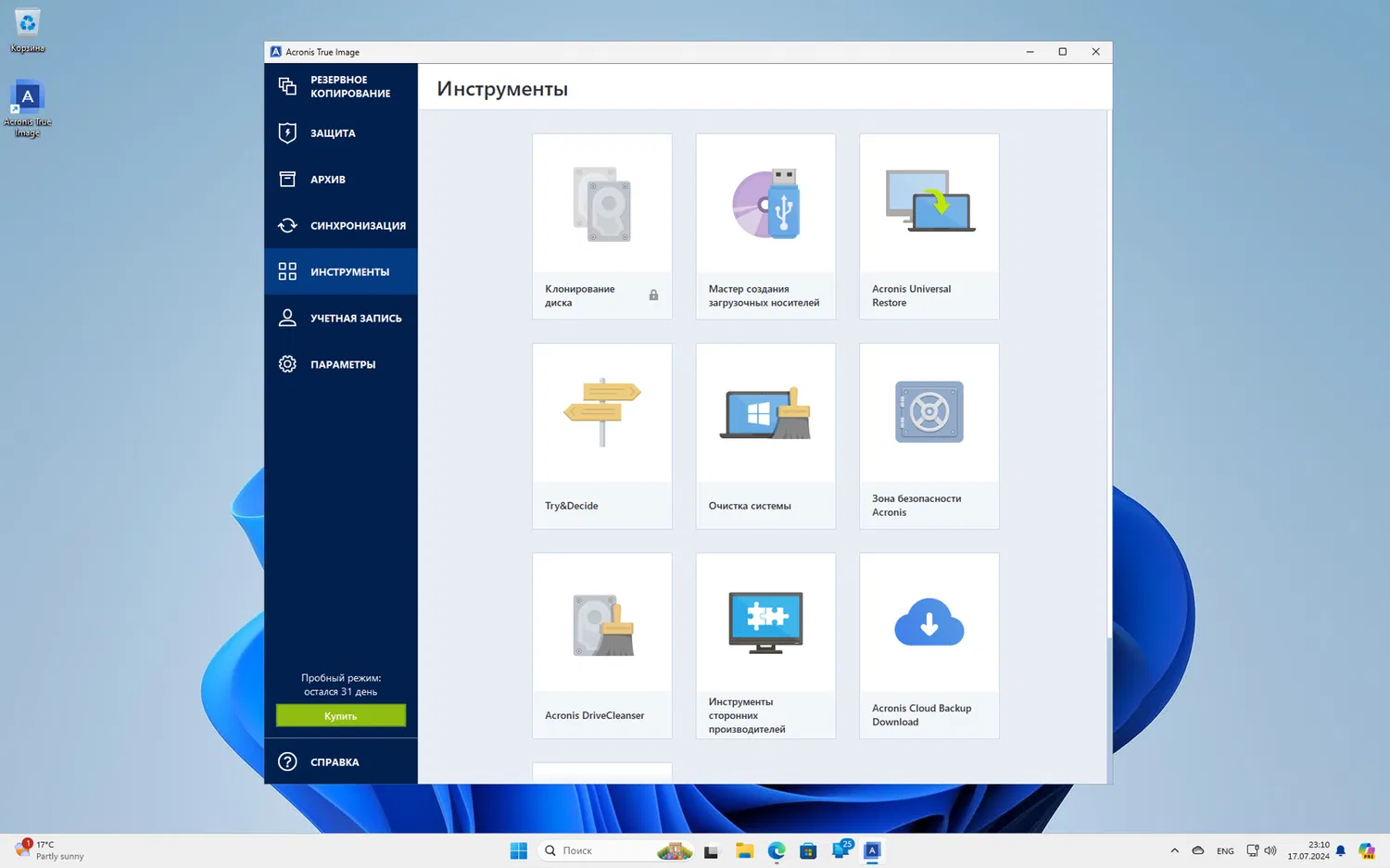
Task: Open the Архив section in sidebar
Action: coord(341,179)
